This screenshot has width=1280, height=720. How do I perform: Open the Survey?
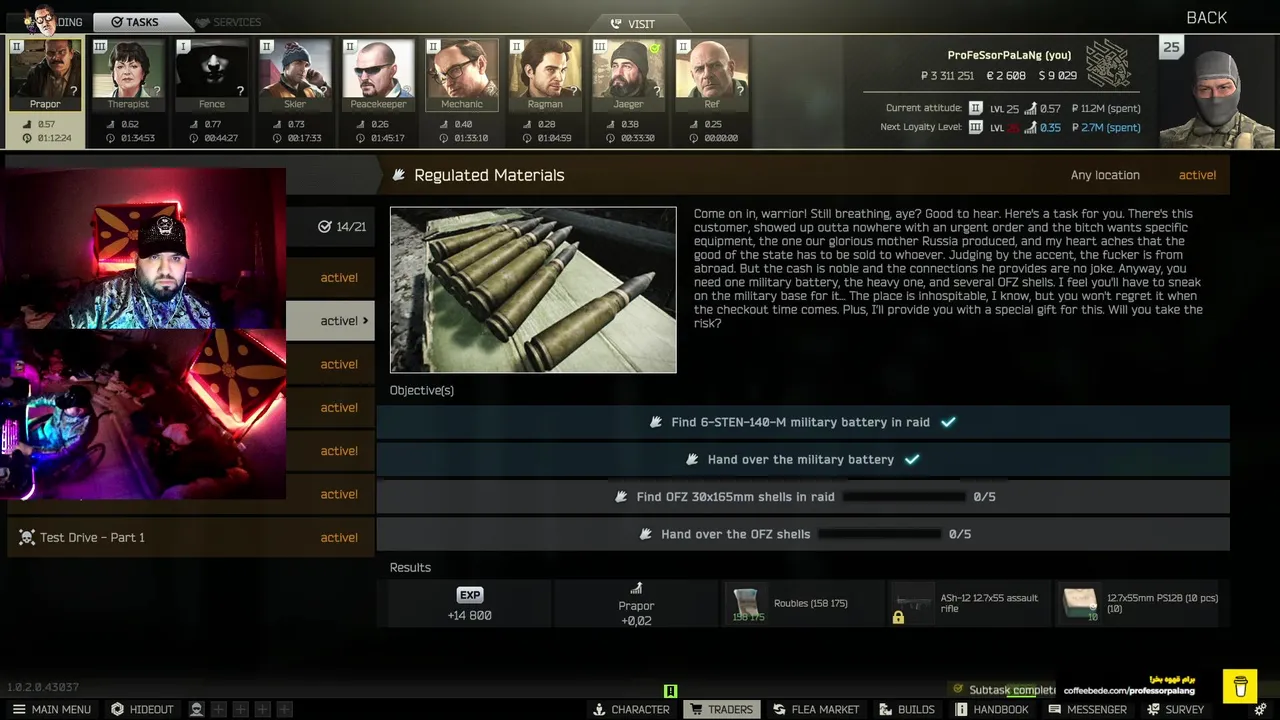coord(1175,709)
